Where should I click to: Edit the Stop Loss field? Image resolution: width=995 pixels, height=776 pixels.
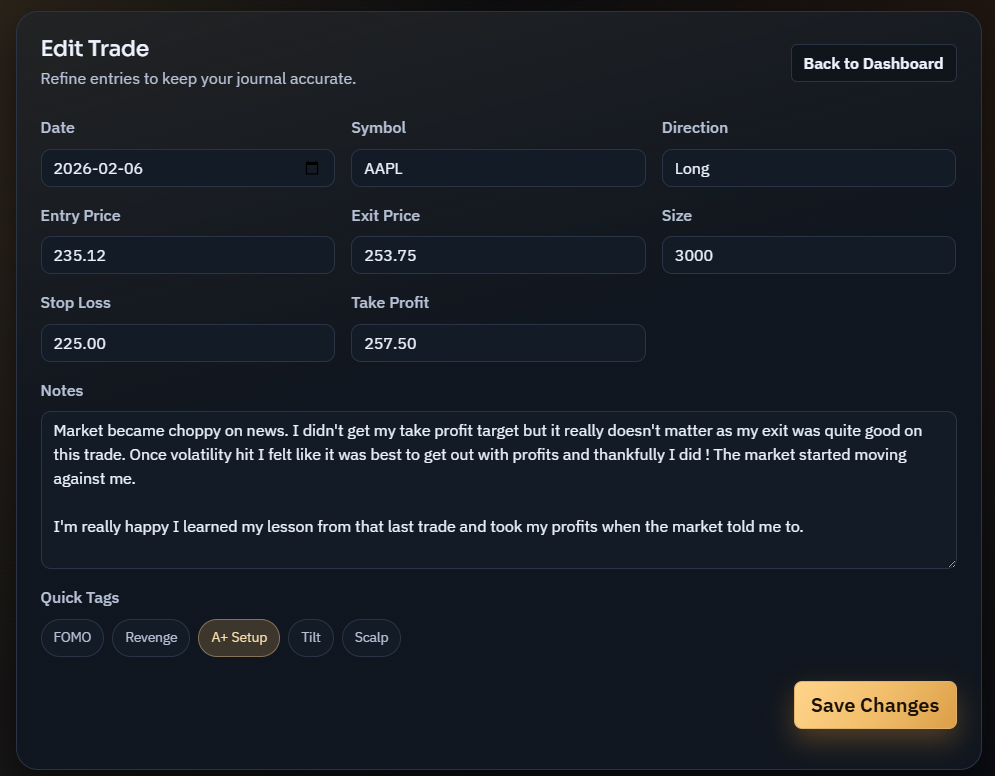(187, 343)
